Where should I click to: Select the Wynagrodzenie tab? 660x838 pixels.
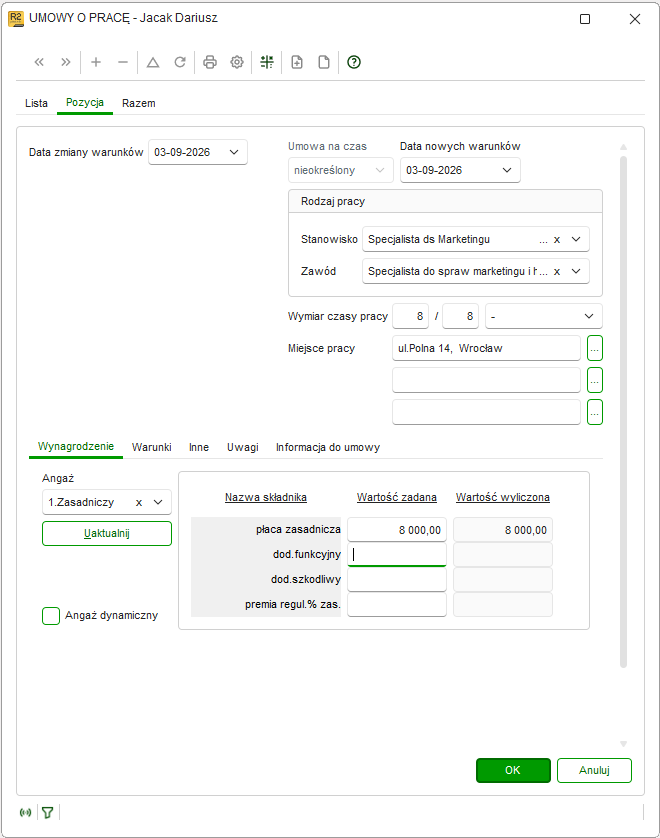[x=76, y=446]
